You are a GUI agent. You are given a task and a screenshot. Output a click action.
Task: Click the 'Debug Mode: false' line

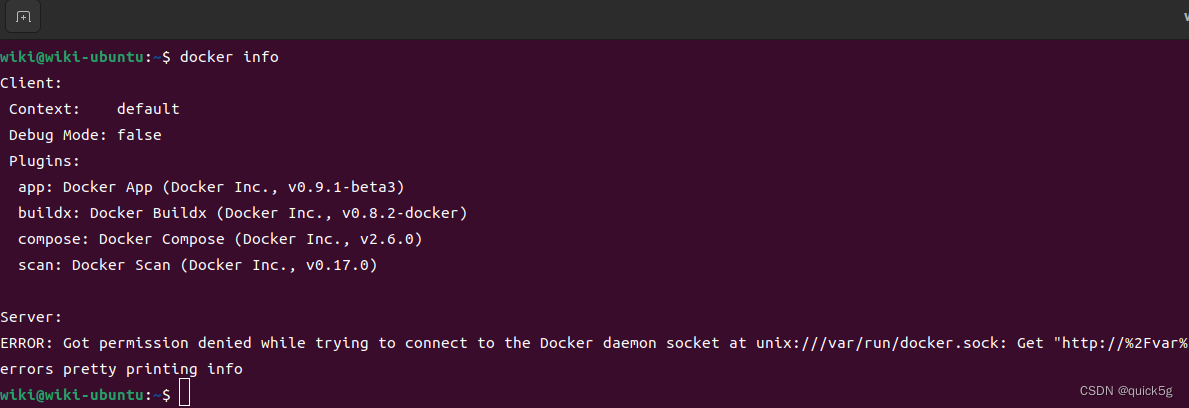pyautogui.click(x=85, y=135)
